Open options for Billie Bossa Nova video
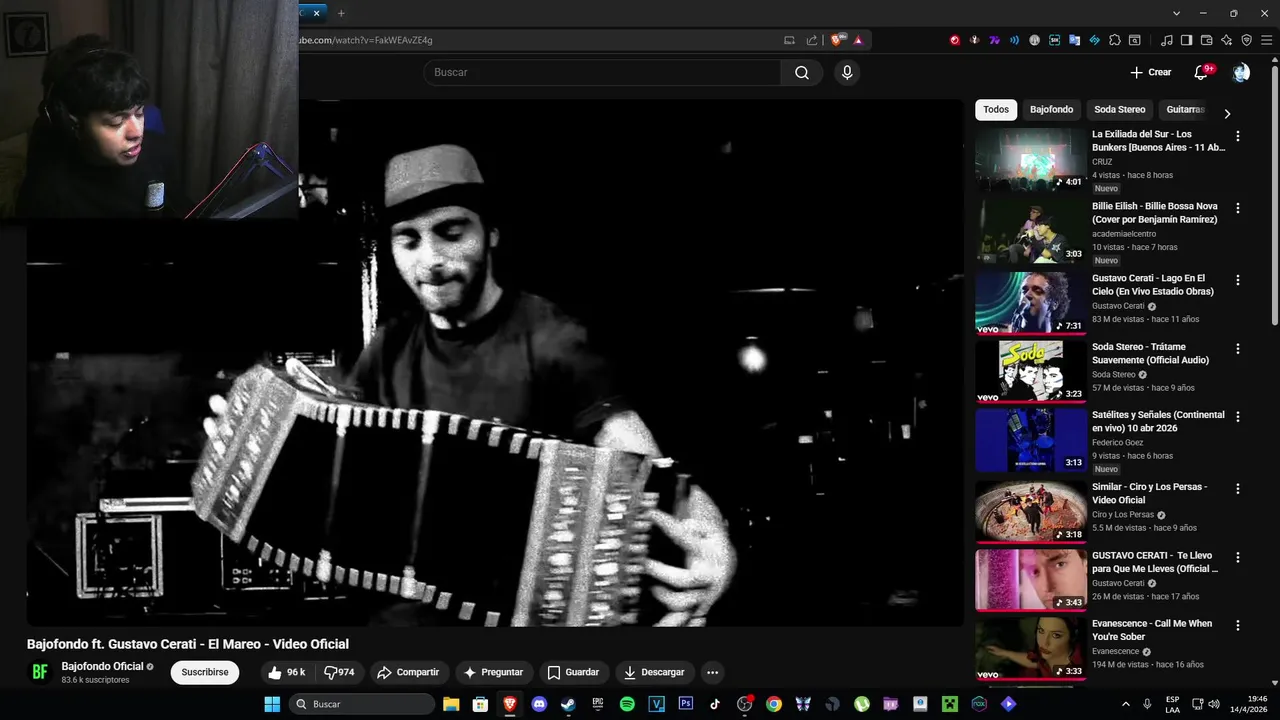1280x720 pixels. pos(1238,208)
